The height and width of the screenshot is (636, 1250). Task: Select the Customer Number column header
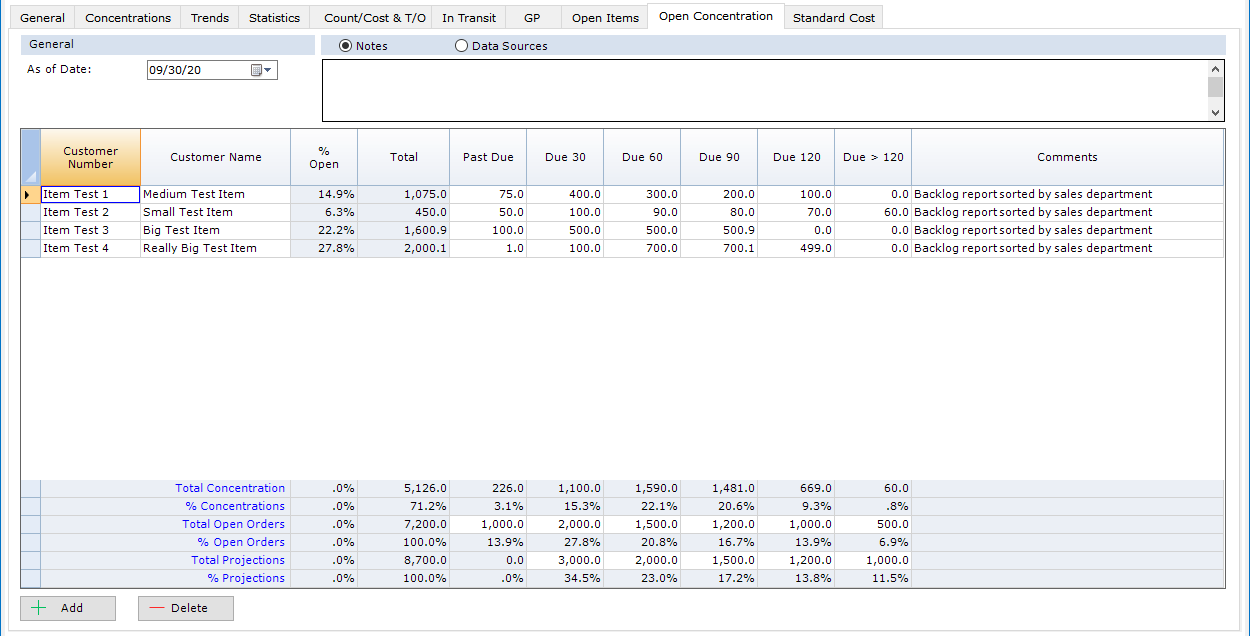tap(90, 157)
